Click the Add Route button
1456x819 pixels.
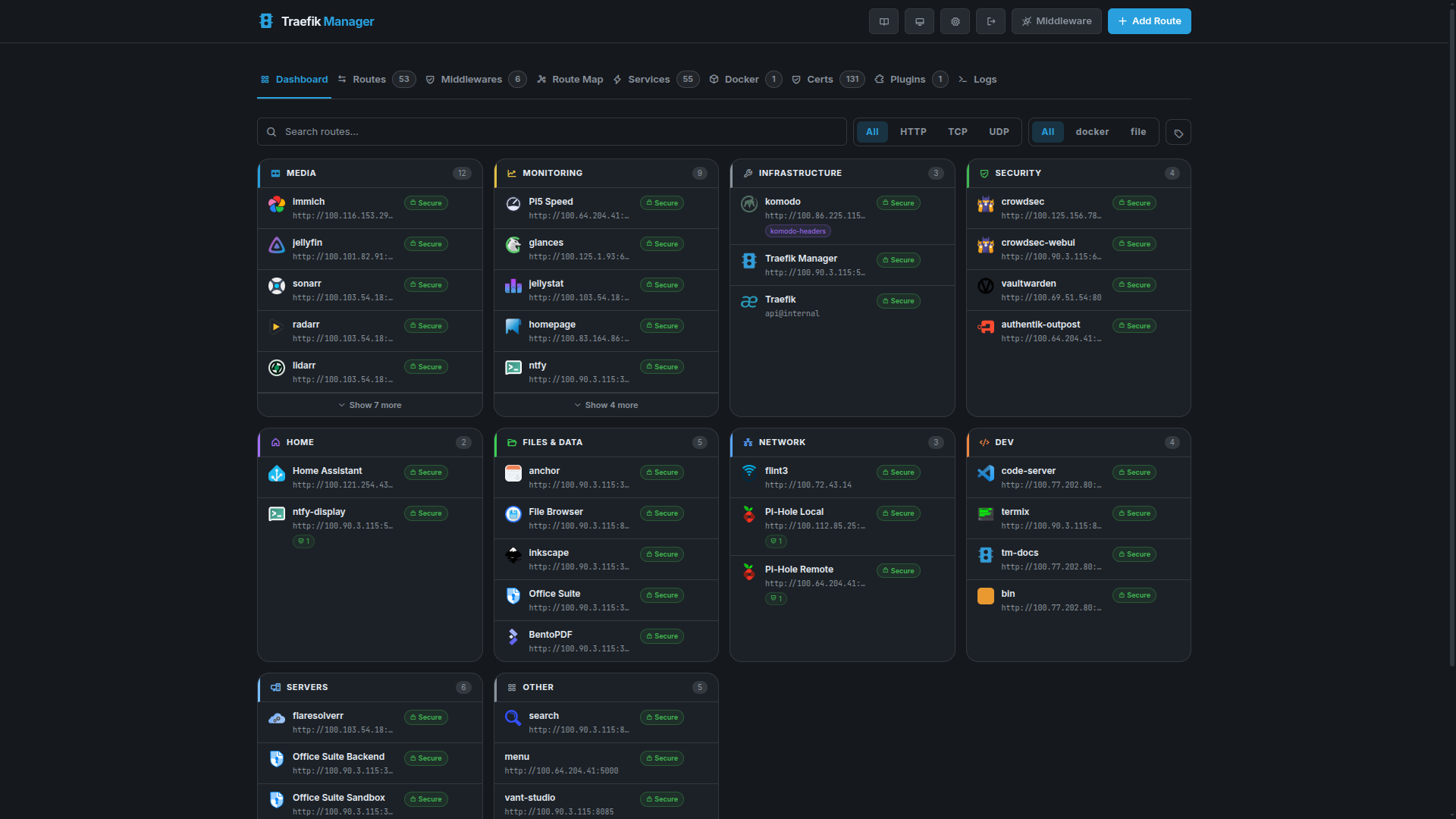(1149, 21)
